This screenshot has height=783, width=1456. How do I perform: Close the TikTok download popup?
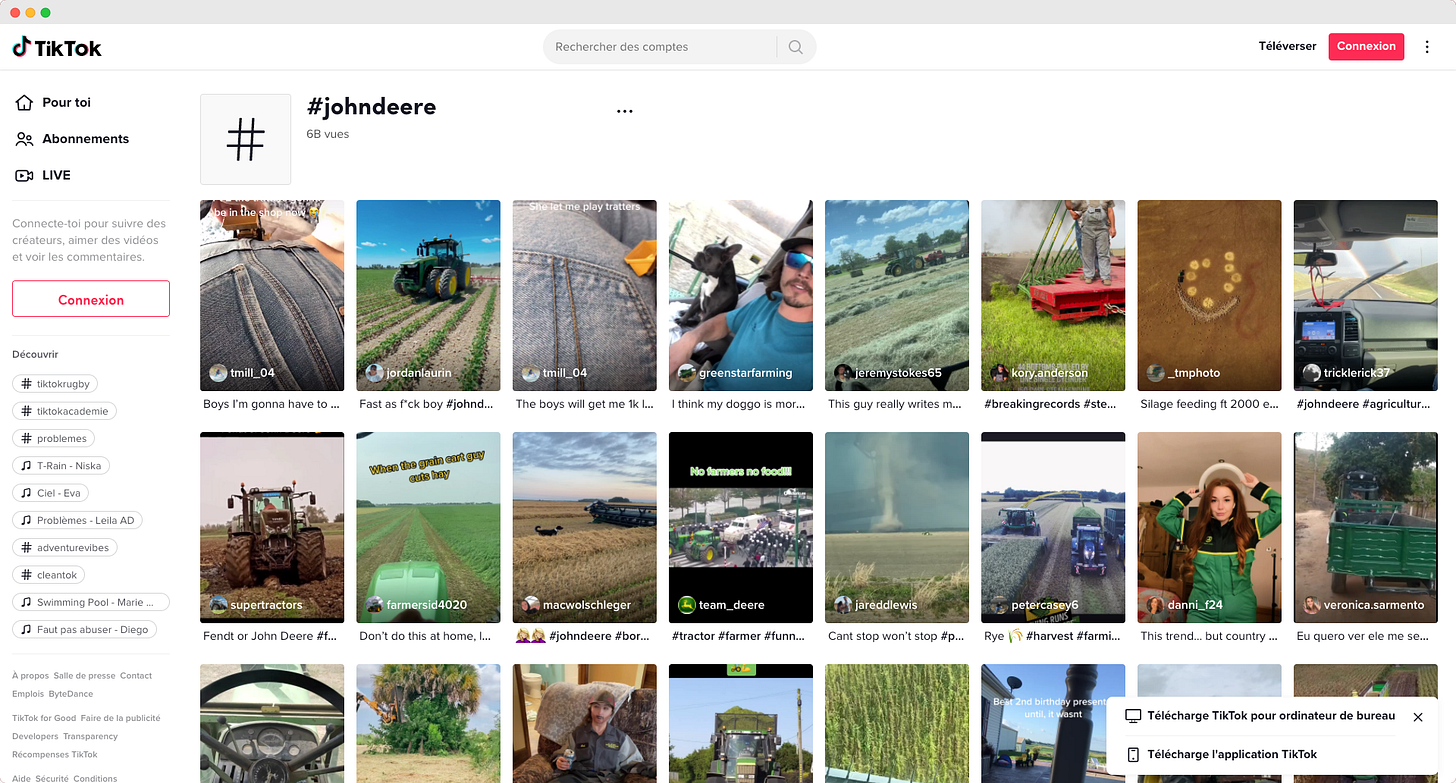[1418, 717]
